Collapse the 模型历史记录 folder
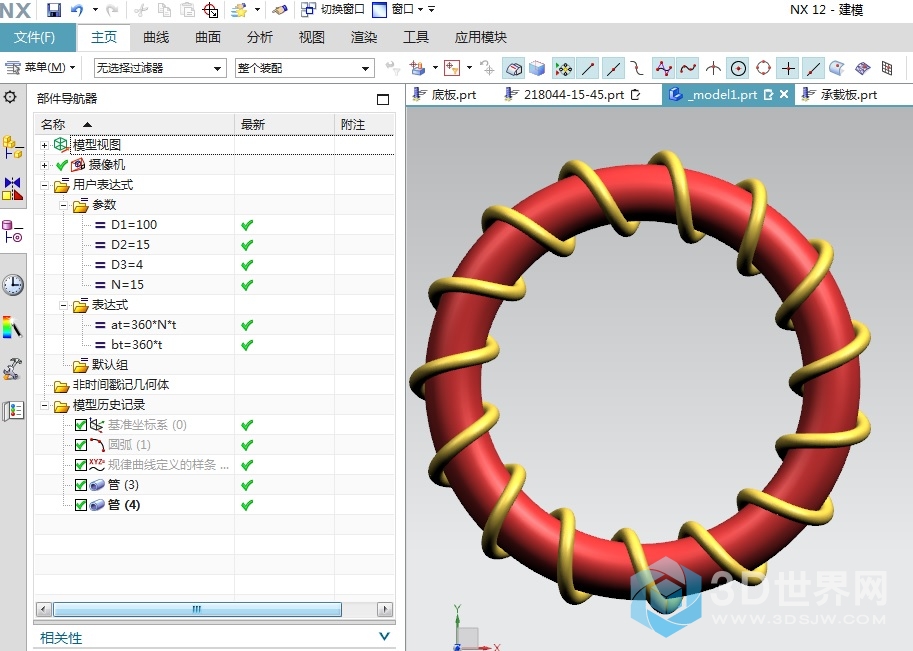The width and height of the screenshot is (913, 651). [44, 405]
